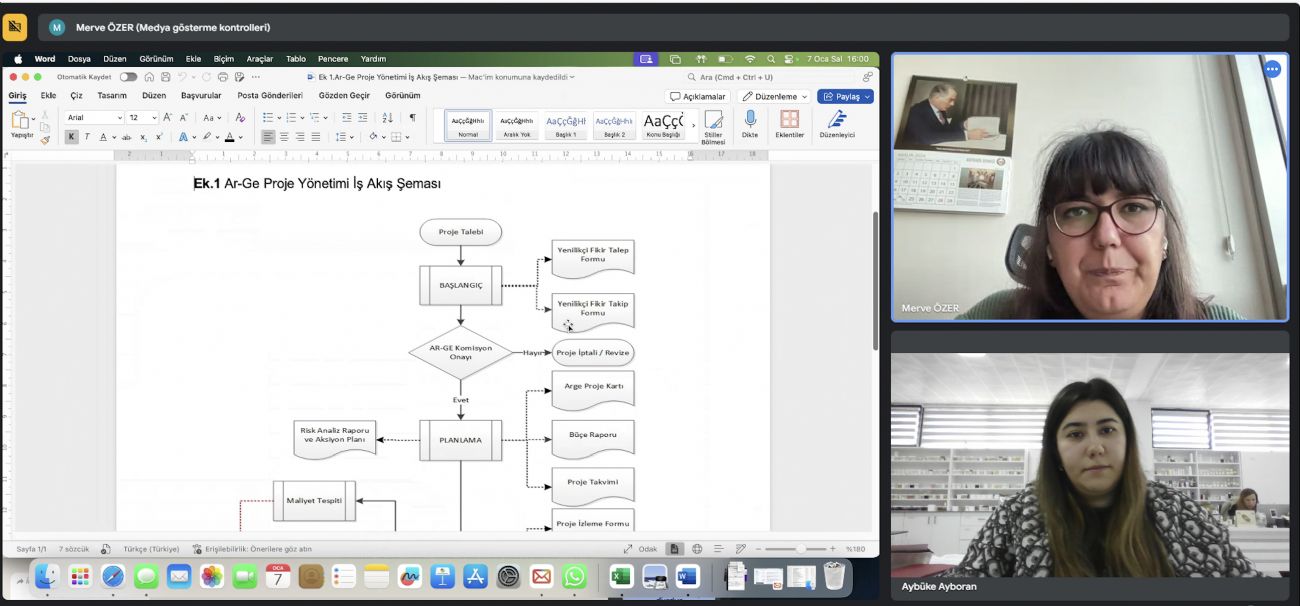The height and width of the screenshot is (606, 1300).
Task: Apply superscript formatting
Action: pyautogui.click(x=158, y=137)
